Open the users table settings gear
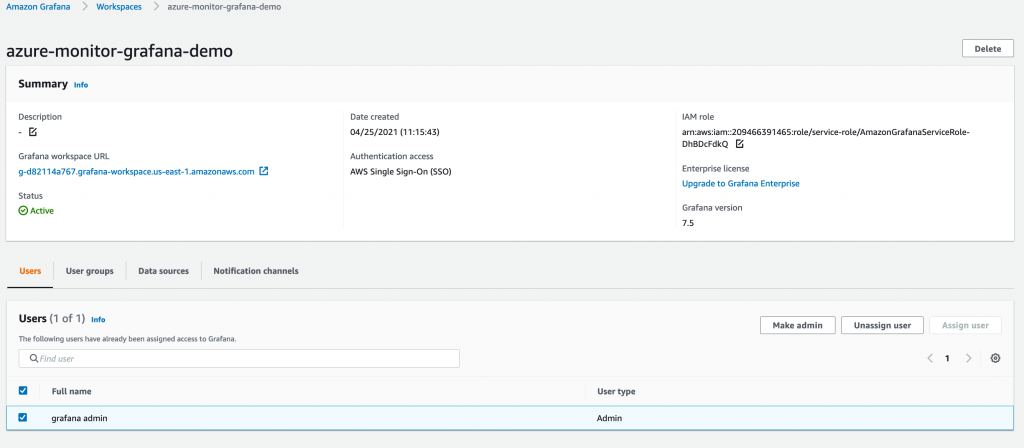Screen dimensions: 1024x448 coord(995,358)
